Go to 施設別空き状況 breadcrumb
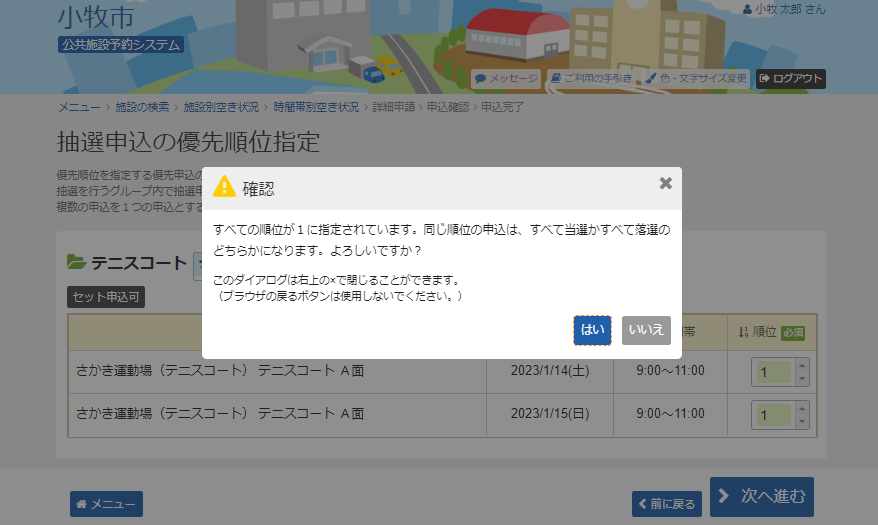The image size is (878, 525). (221, 107)
